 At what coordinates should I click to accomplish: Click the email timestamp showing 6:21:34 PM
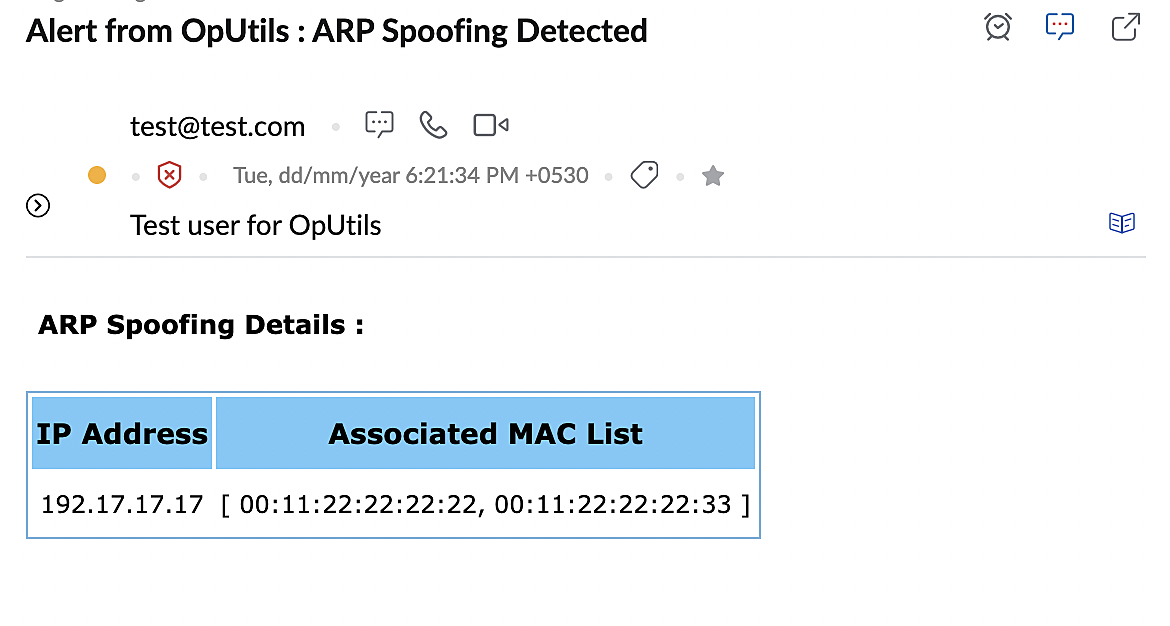(410, 176)
